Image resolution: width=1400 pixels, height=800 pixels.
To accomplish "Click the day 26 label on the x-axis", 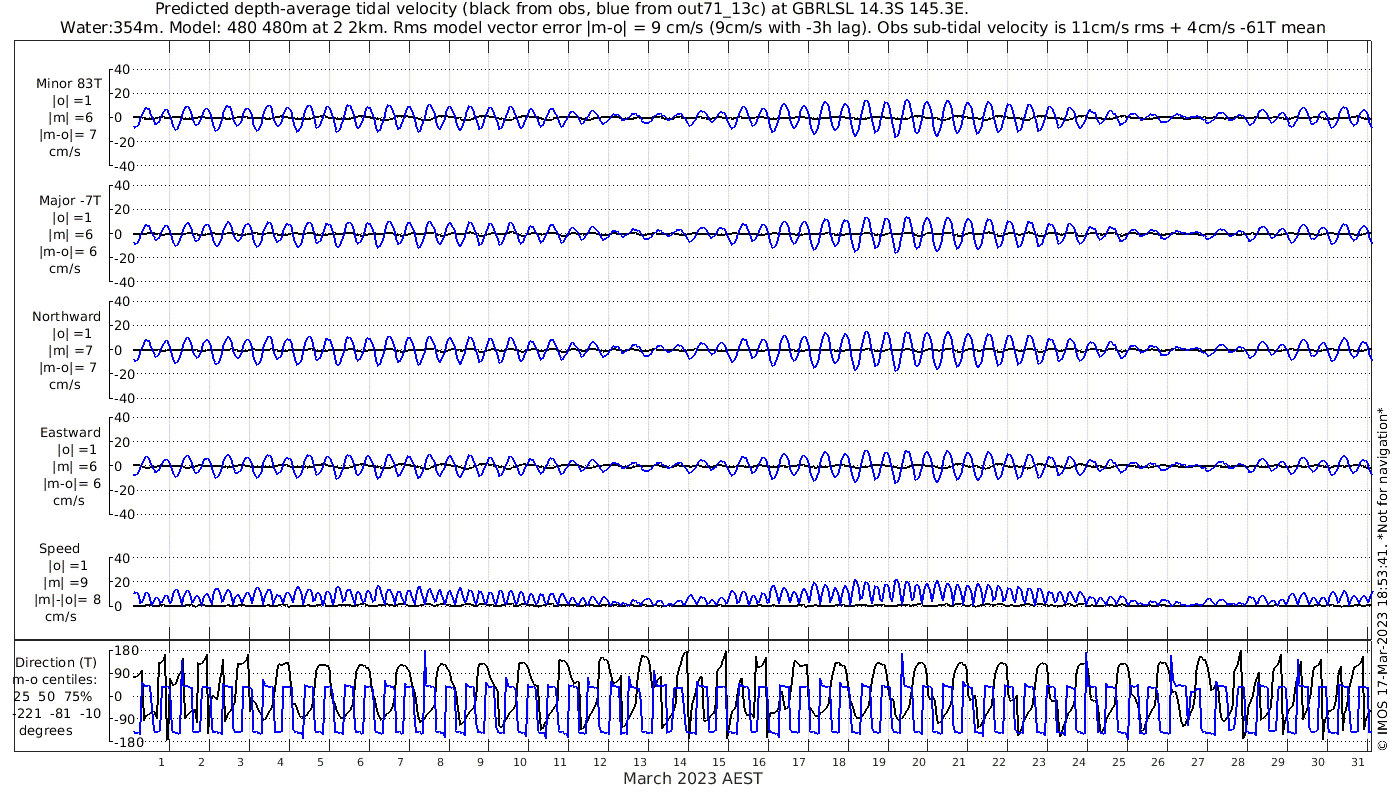I will [x=1158, y=762].
